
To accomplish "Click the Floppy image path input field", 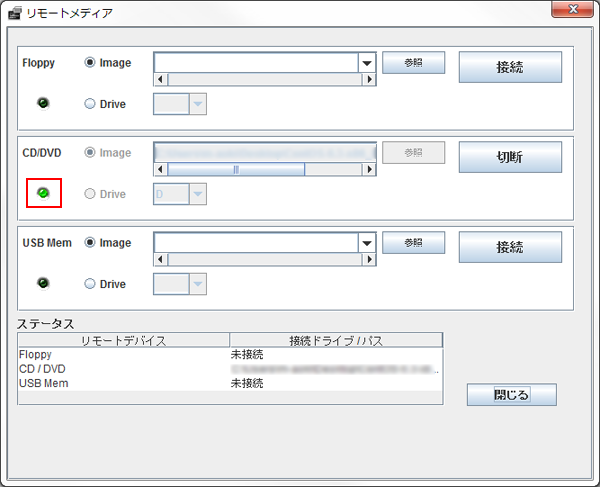I will click(256, 63).
